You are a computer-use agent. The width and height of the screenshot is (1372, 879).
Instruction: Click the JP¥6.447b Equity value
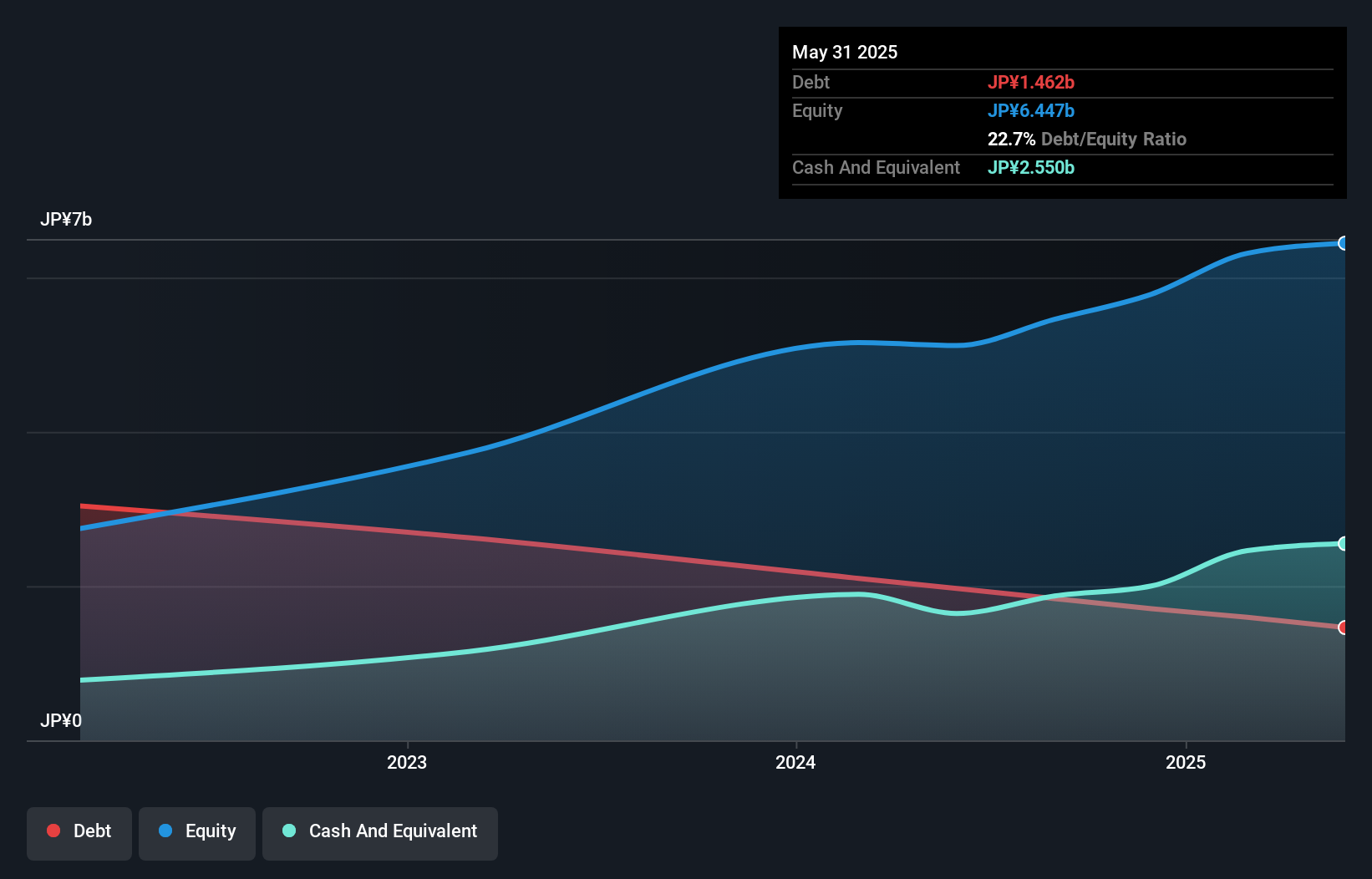pos(1032,109)
